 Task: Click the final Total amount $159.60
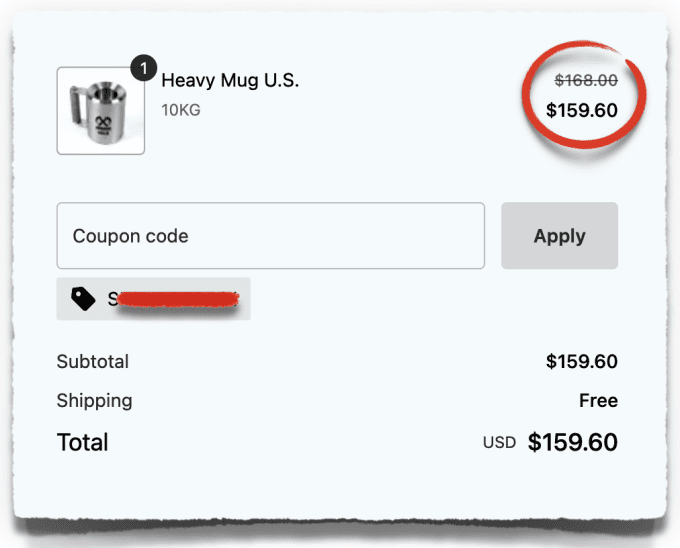pyautogui.click(x=572, y=442)
